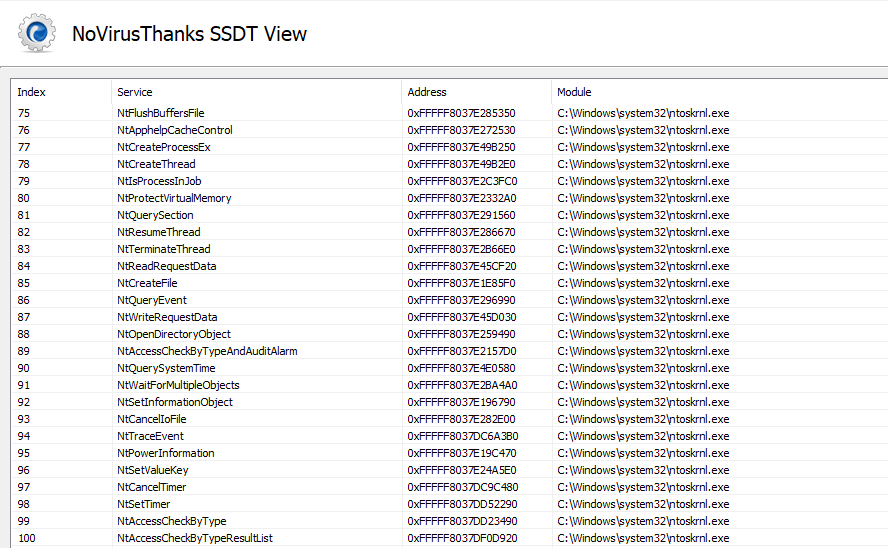888x548 pixels.
Task: Select the NtCreateFile service row
Action: click(x=147, y=283)
